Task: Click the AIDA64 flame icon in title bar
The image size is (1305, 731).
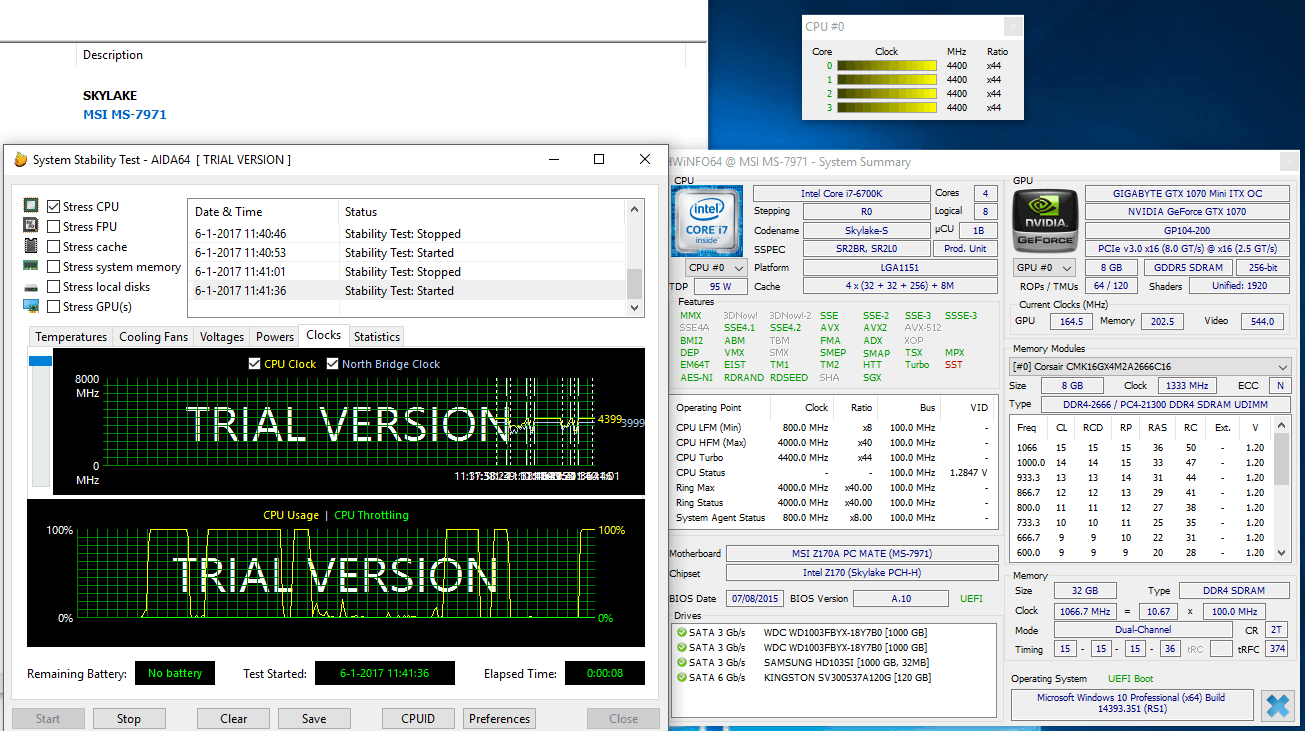Action: point(20,160)
